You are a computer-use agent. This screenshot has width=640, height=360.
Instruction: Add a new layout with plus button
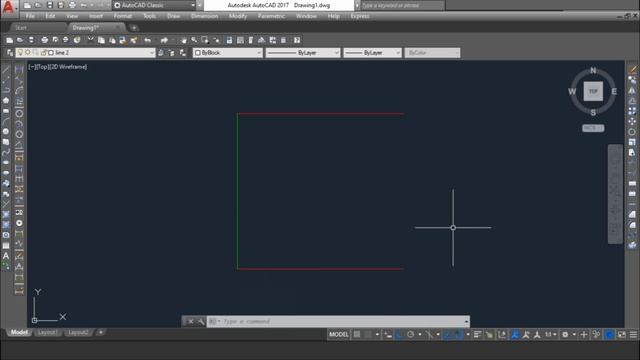pos(100,332)
